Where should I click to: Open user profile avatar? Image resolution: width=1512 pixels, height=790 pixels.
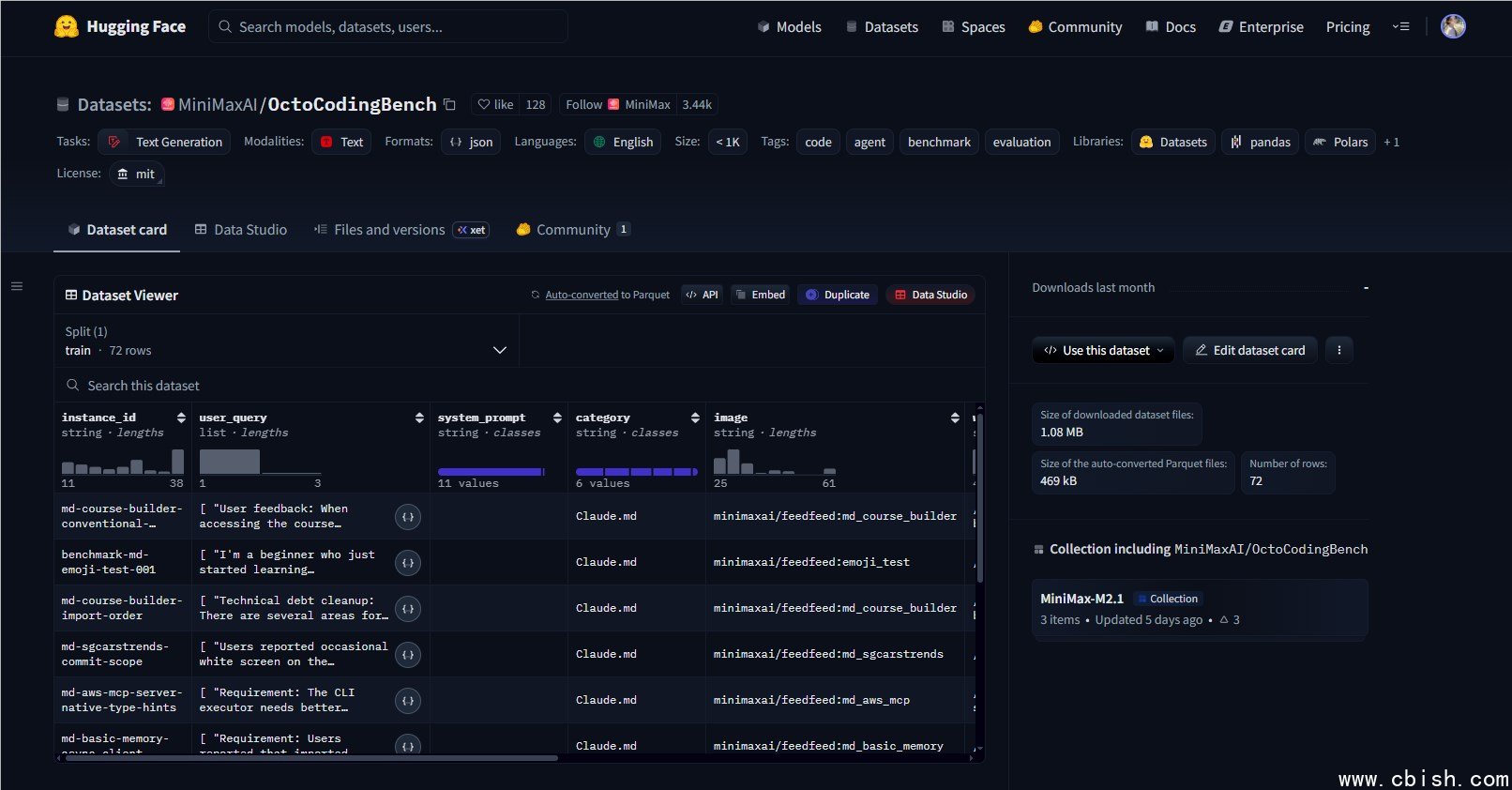tap(1452, 26)
